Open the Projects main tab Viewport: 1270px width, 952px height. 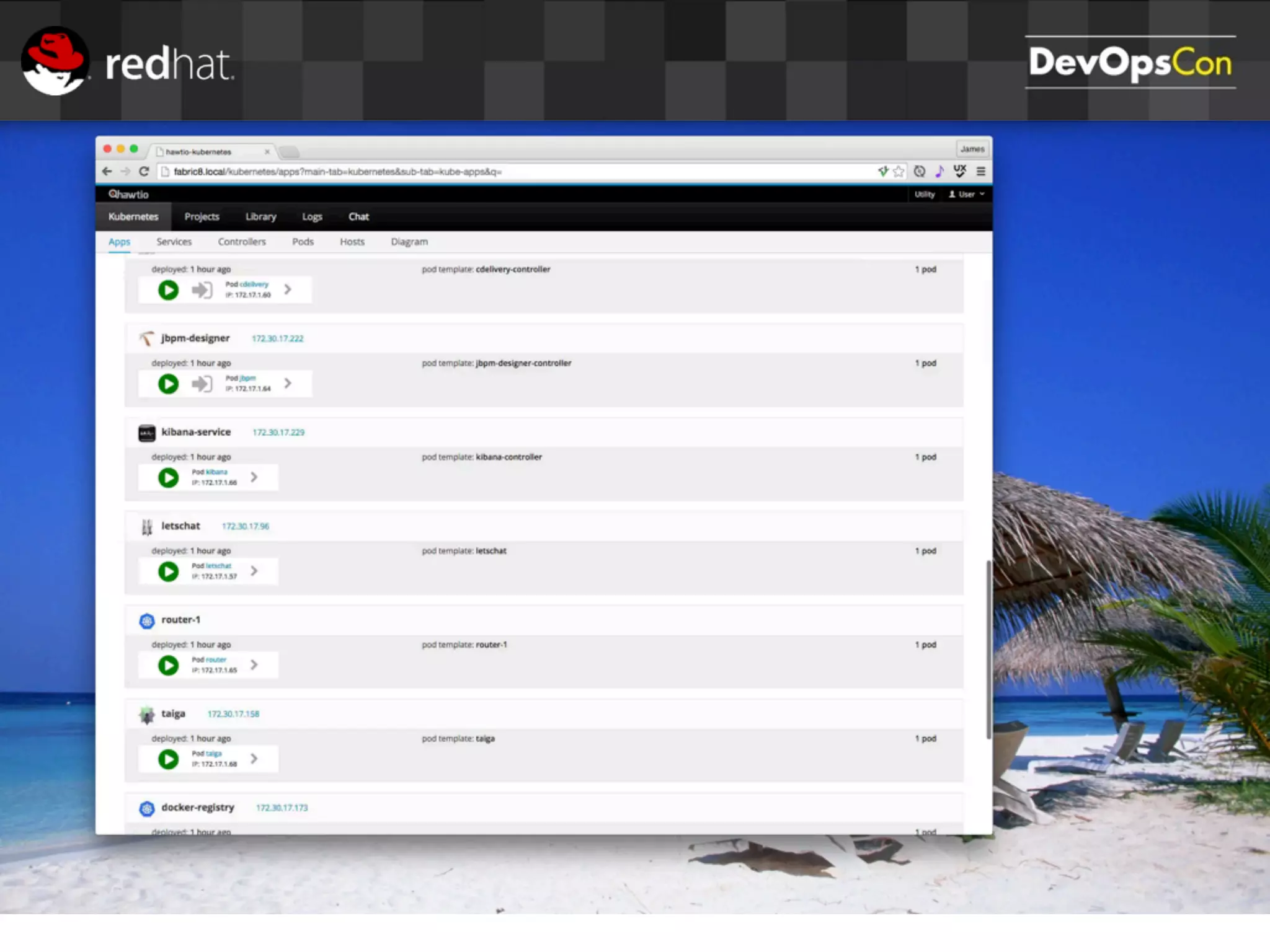(202, 216)
